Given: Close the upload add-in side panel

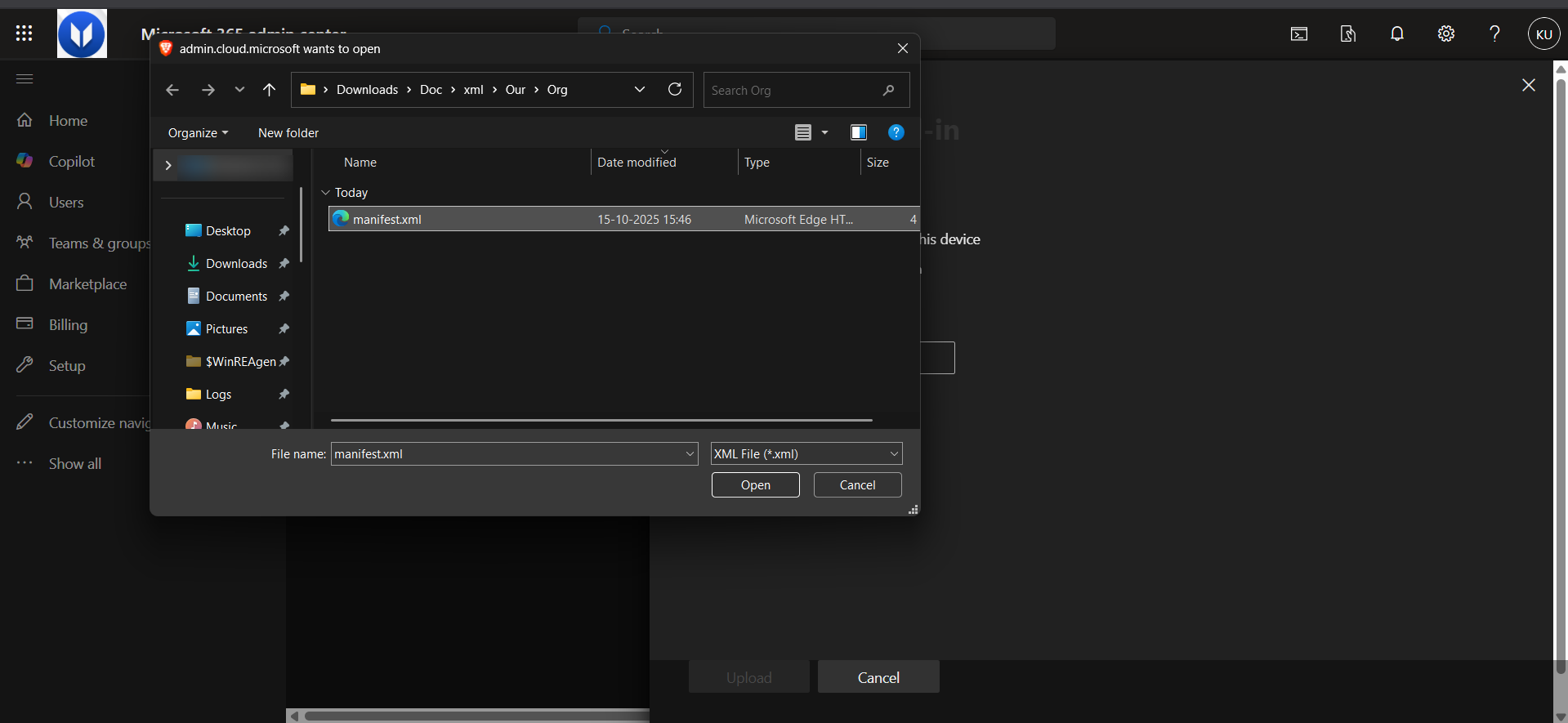Looking at the screenshot, I should click(x=1529, y=85).
